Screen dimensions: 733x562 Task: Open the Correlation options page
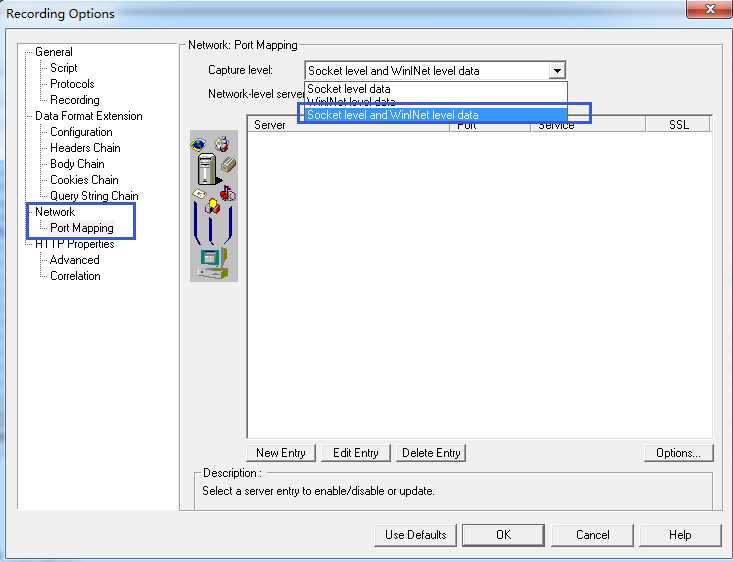coord(75,276)
